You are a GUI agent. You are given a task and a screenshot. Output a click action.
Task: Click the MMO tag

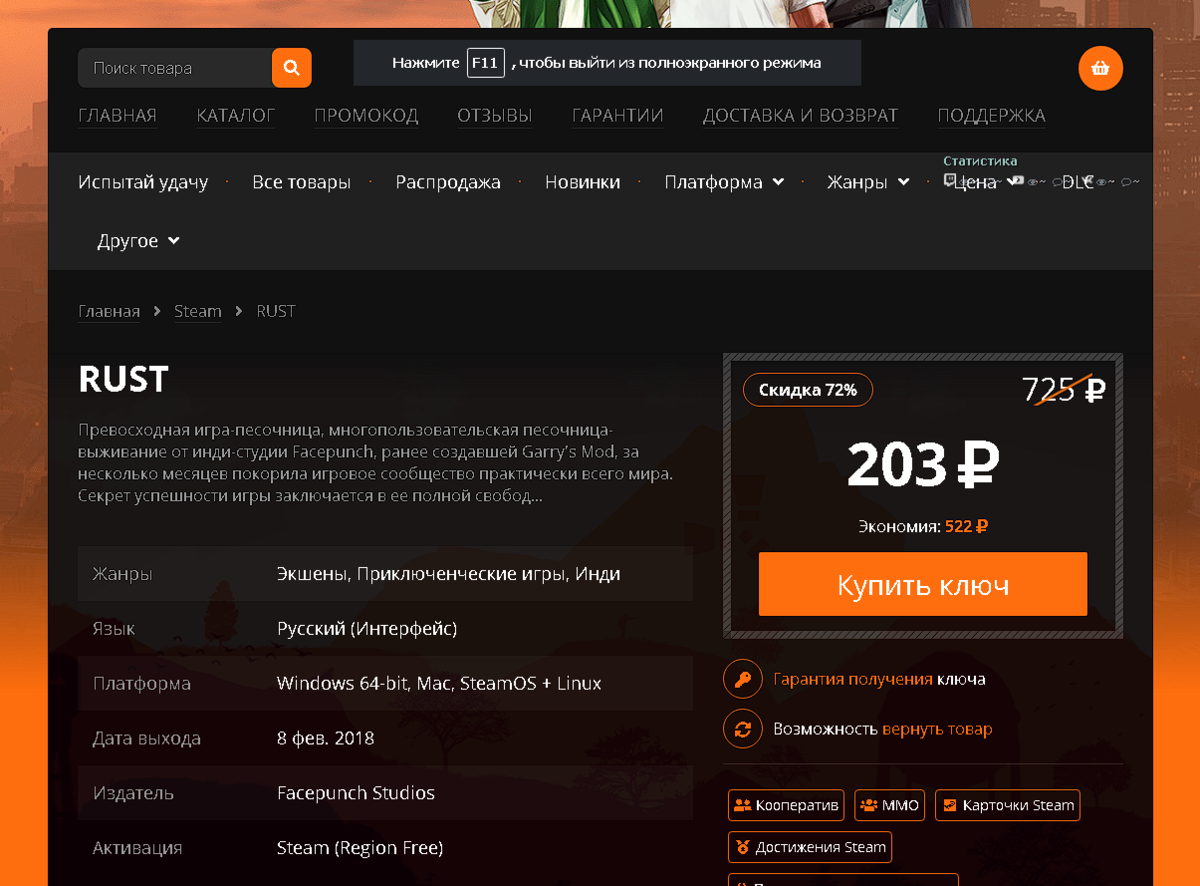pos(890,805)
